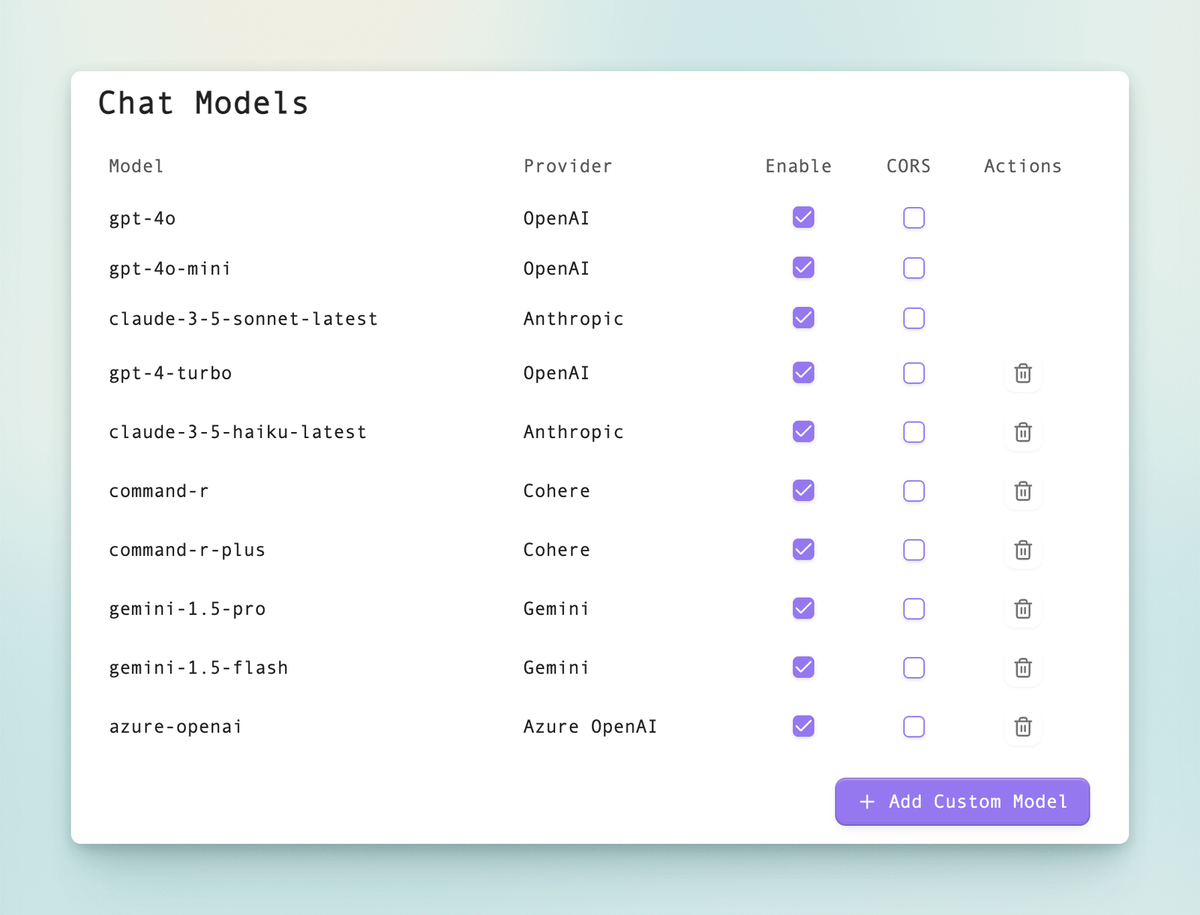The image size is (1200, 915).
Task: Toggle CORS checkbox for command-r
Action: [913, 491]
